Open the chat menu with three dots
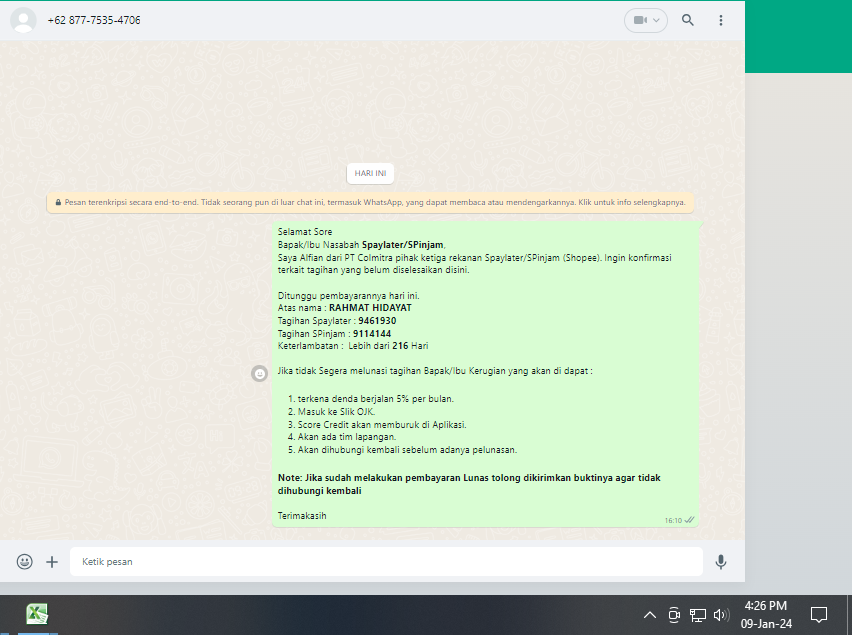Image resolution: width=852 pixels, height=635 pixels. coord(721,21)
